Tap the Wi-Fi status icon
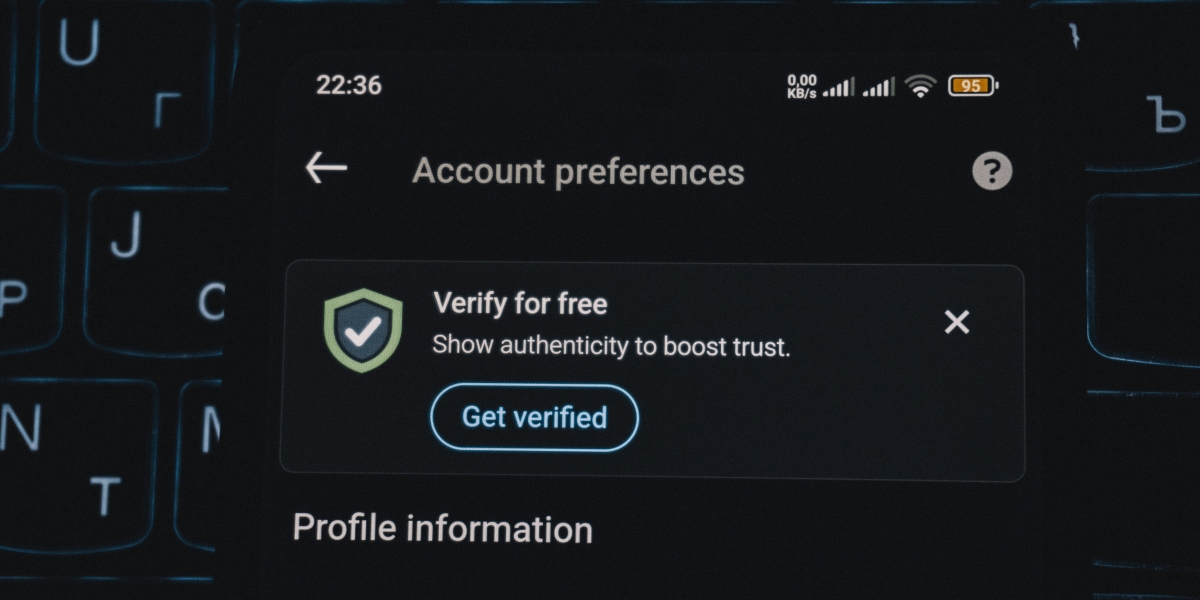Screen dimensions: 1200x600 click(920, 86)
